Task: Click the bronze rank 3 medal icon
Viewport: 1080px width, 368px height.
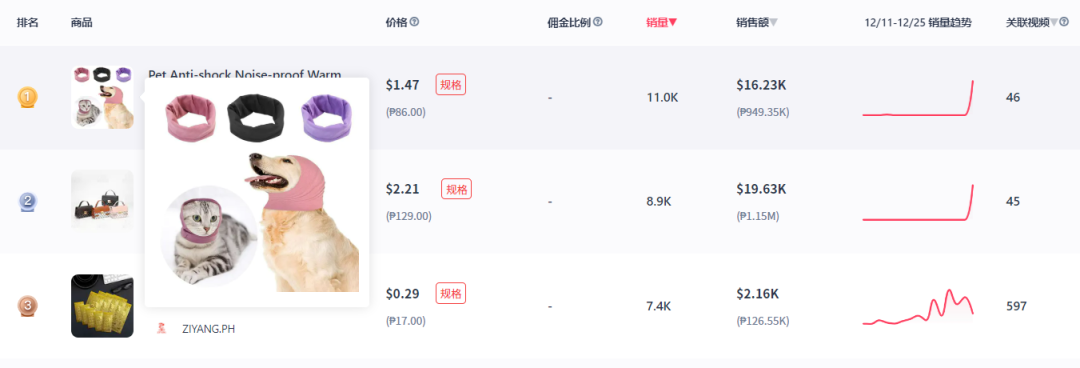Action: (x=28, y=306)
